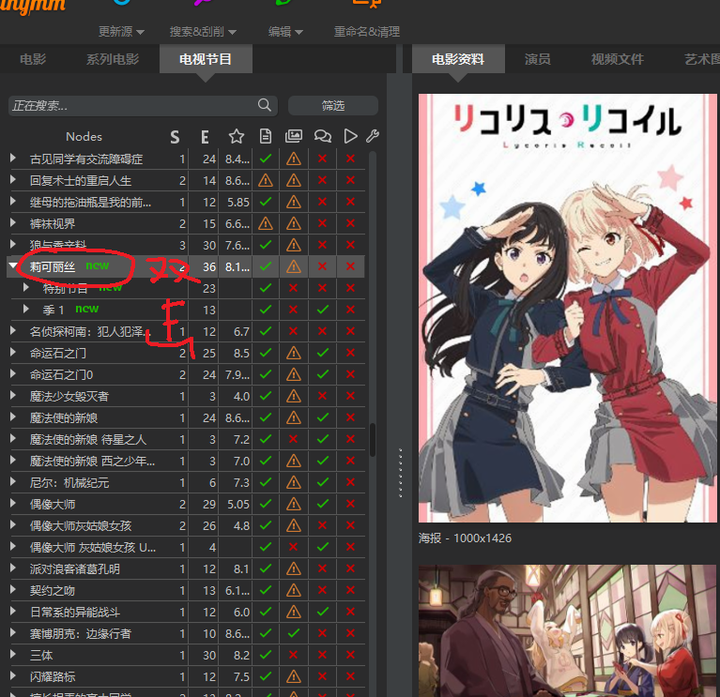Sort by the subtitles speech-bubble column icon

point(322,136)
